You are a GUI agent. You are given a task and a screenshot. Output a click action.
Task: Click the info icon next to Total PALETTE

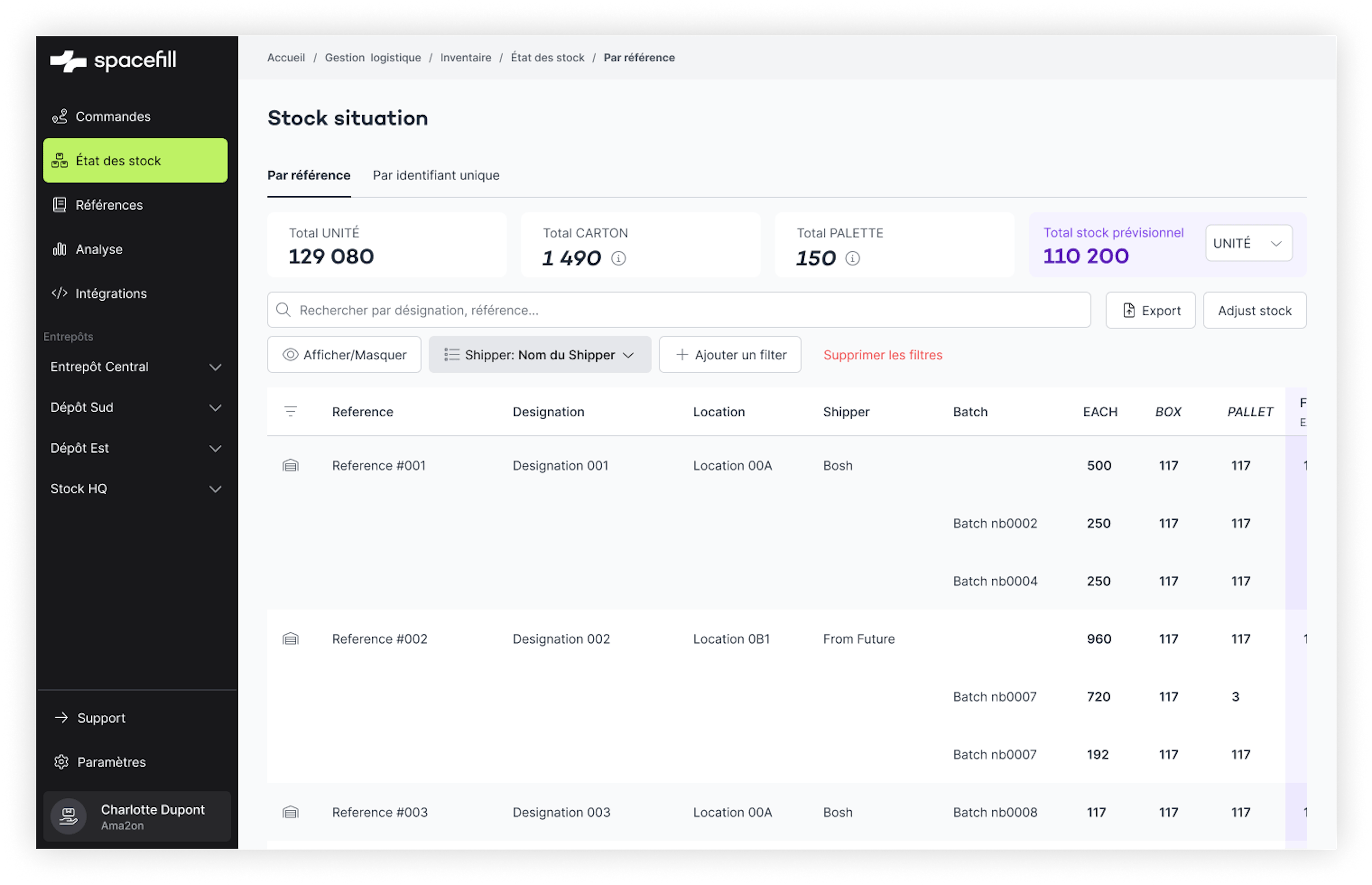[x=852, y=259]
